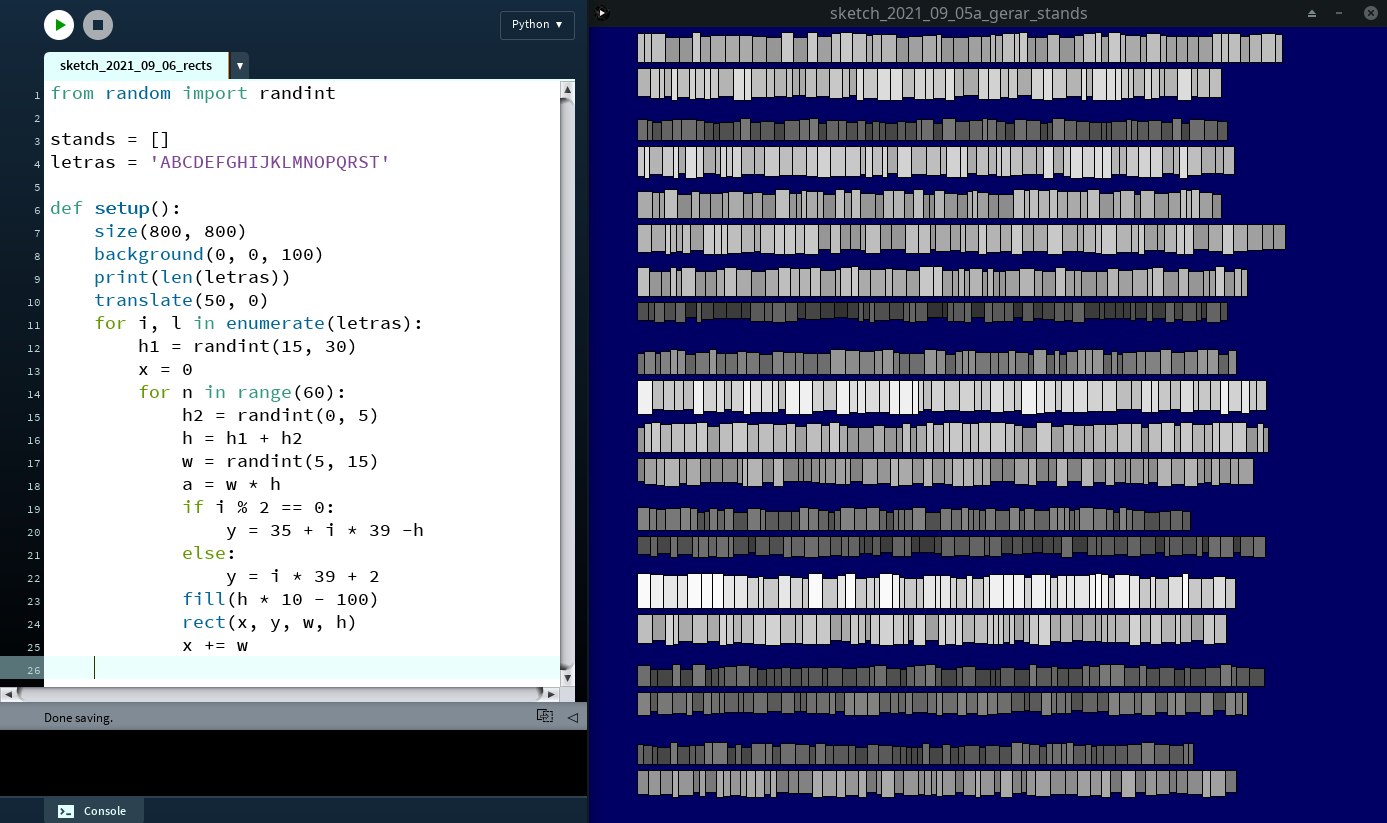Click the shade (eject) button on sketch window
The image size is (1387, 823).
(1312, 13)
